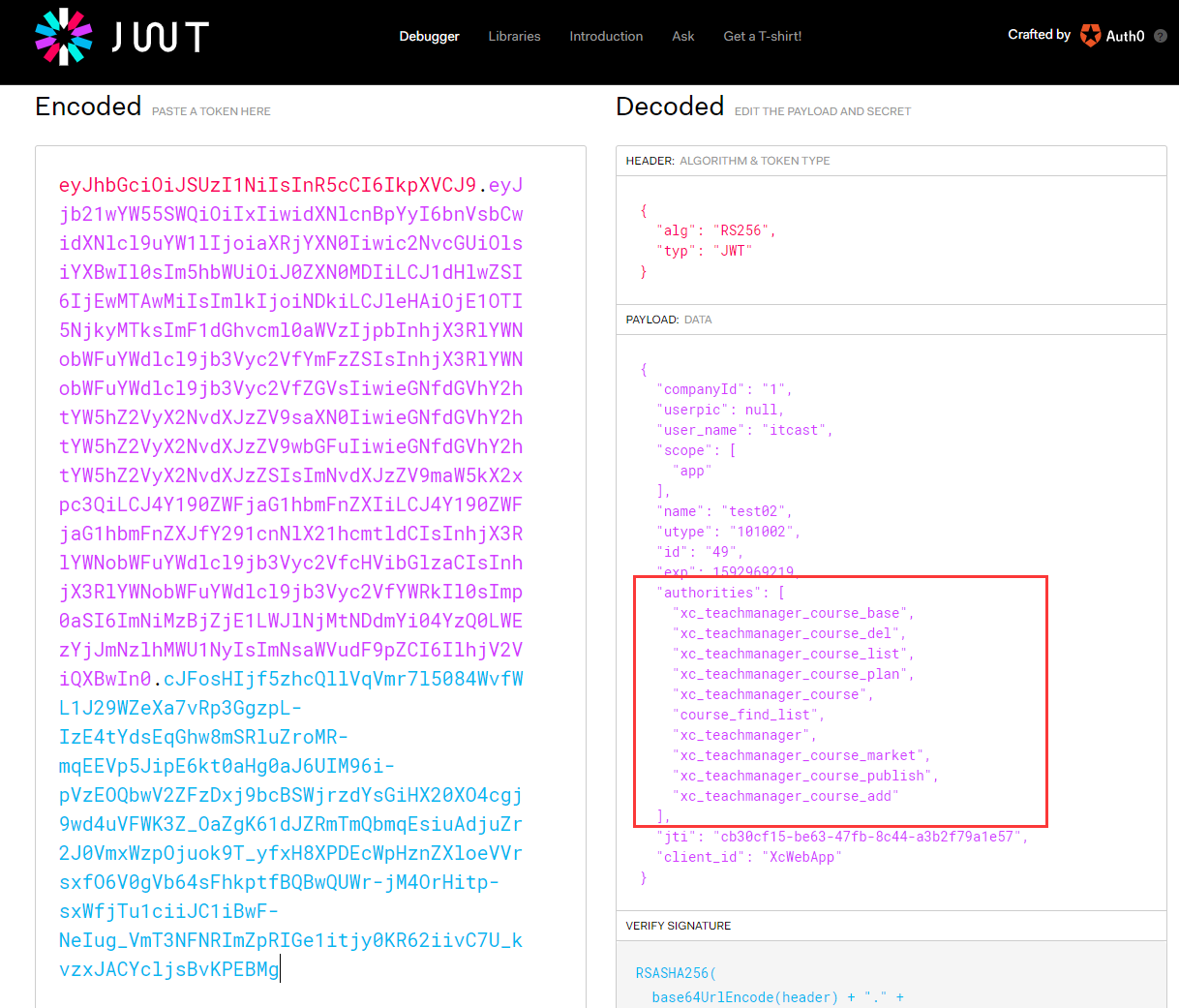Click the "user_name": "itcast" payload line
Screen dimensions: 1179x1008
click(x=743, y=430)
